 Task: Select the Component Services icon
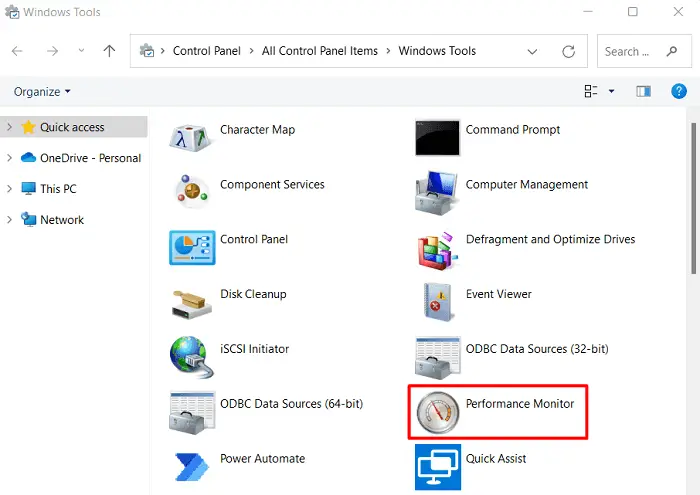(192, 192)
